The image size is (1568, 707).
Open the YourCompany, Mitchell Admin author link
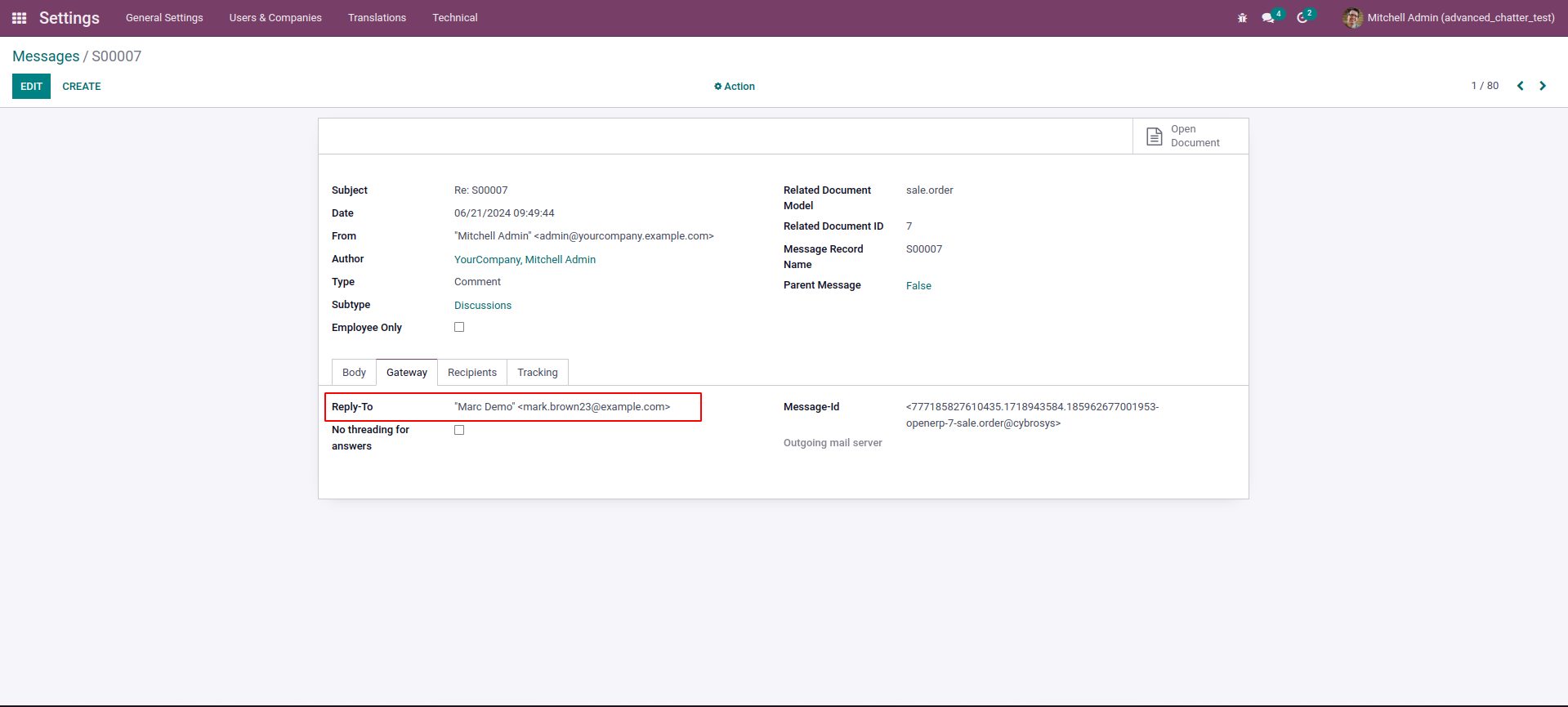tap(525, 260)
